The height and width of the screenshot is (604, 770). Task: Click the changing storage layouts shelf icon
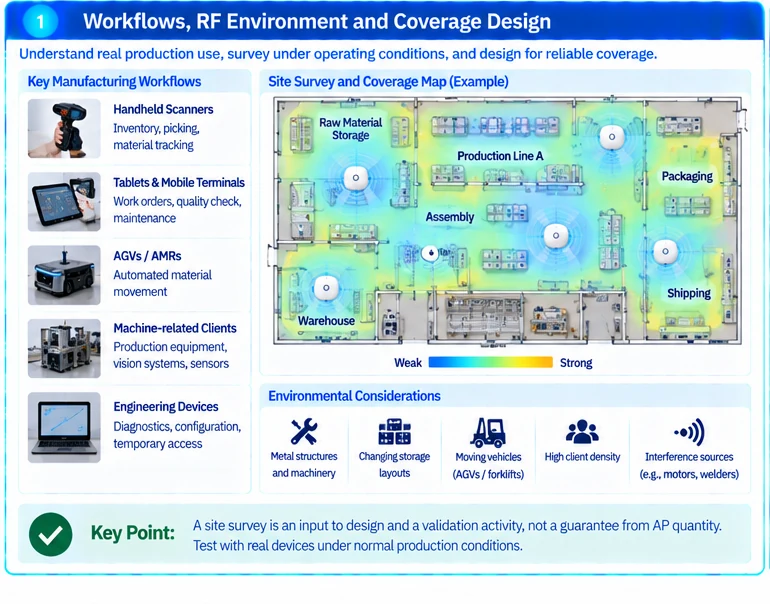point(394,432)
